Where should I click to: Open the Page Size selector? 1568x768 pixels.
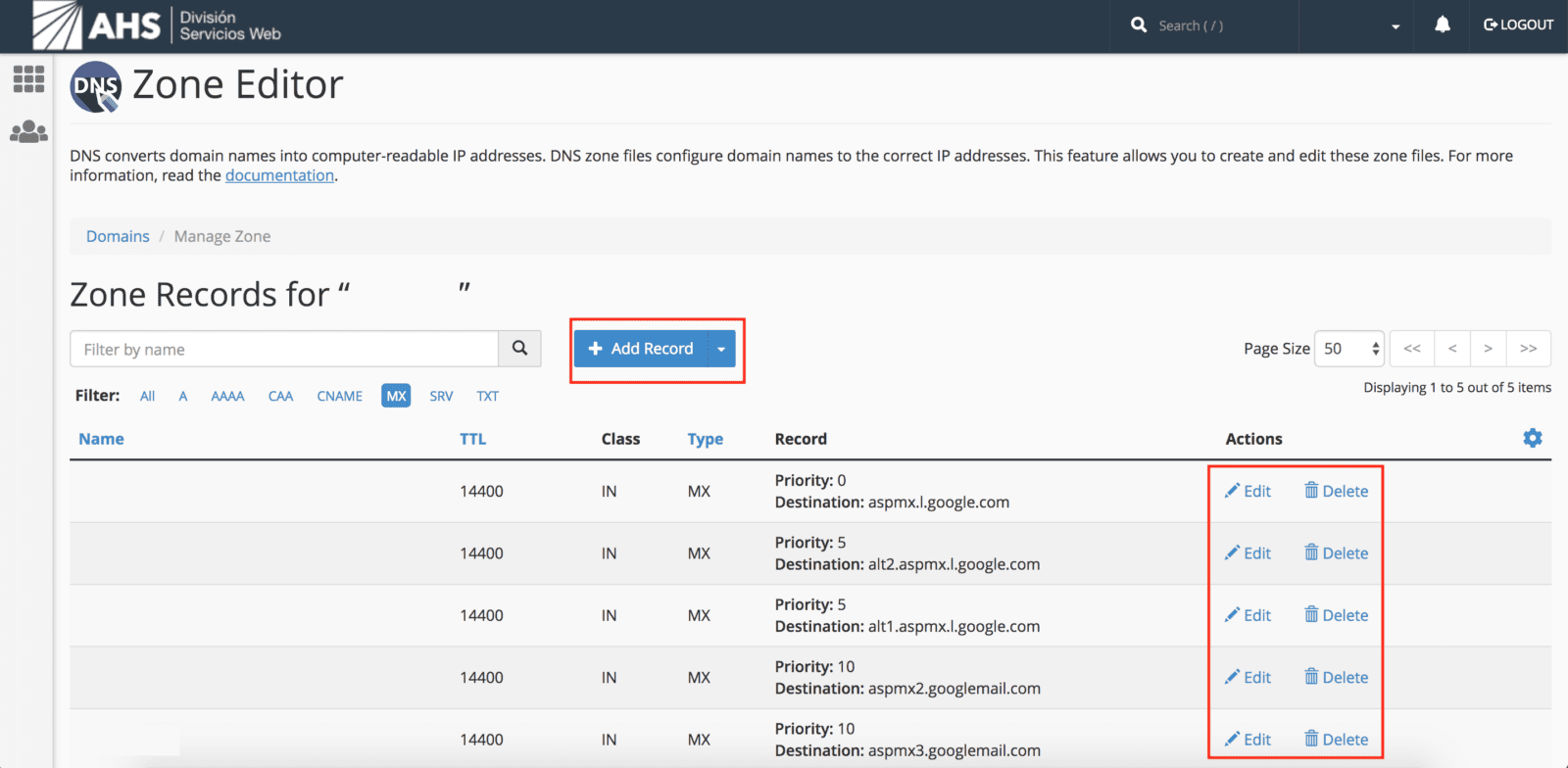point(1349,349)
